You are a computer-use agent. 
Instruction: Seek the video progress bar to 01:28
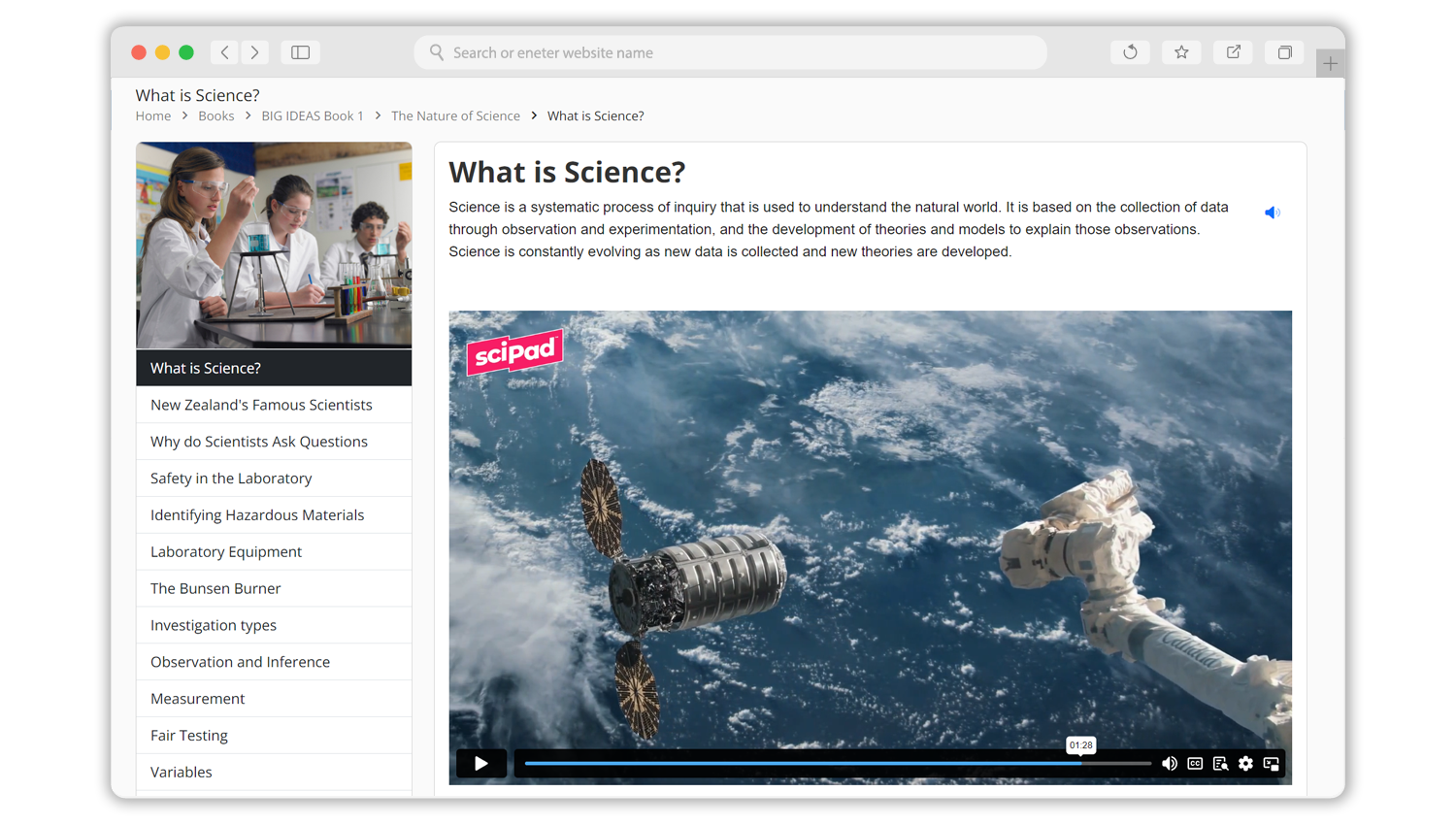[1080, 763]
